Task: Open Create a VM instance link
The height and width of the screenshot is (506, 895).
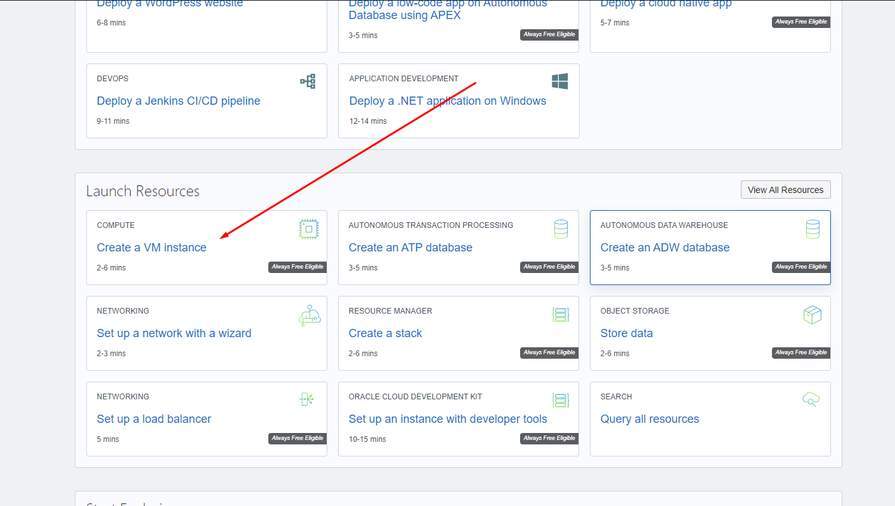Action: pyautogui.click(x=151, y=248)
